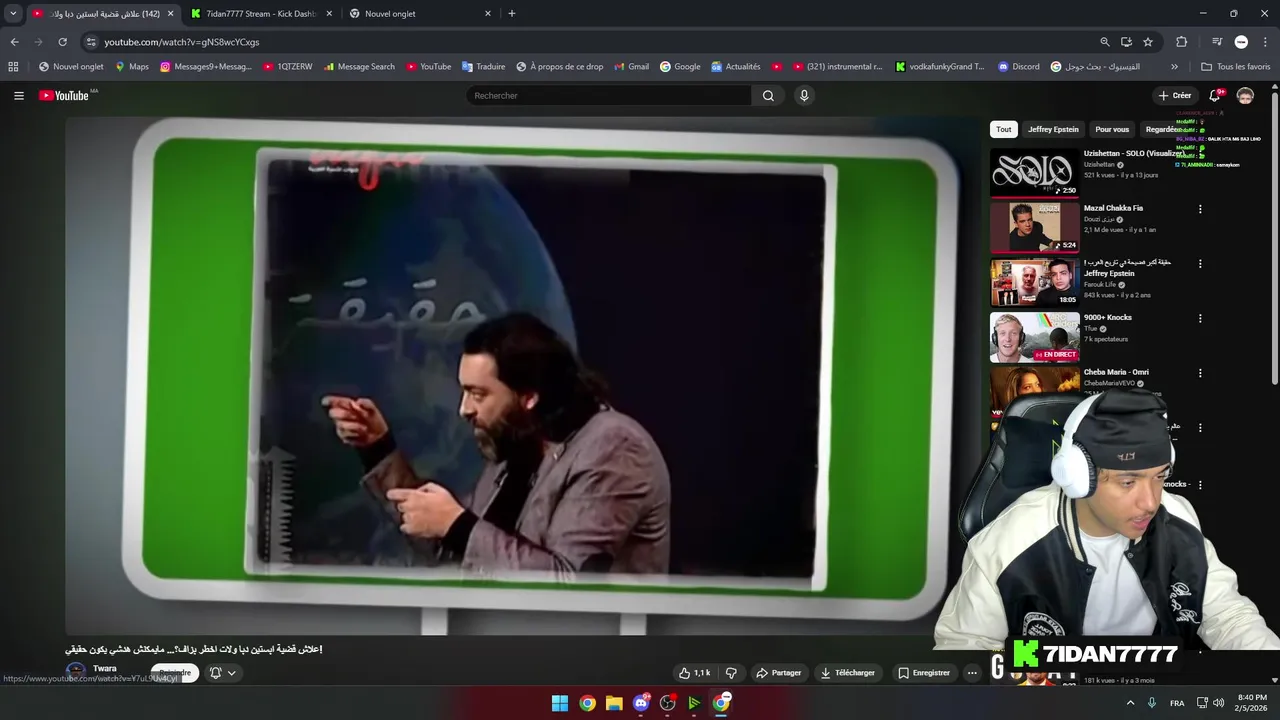Toggle system volume speaker icon
The width and height of the screenshot is (1280, 720).
pyautogui.click(x=1218, y=703)
